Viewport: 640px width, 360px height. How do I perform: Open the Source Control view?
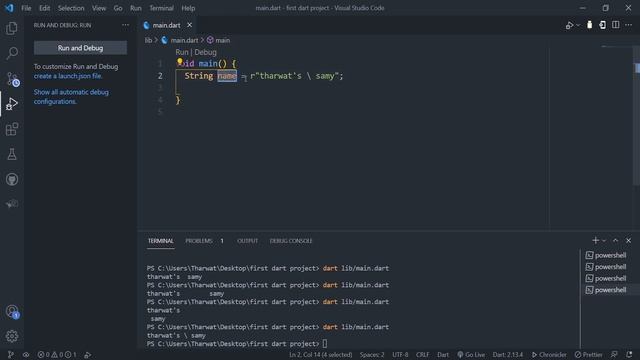tap(12, 78)
